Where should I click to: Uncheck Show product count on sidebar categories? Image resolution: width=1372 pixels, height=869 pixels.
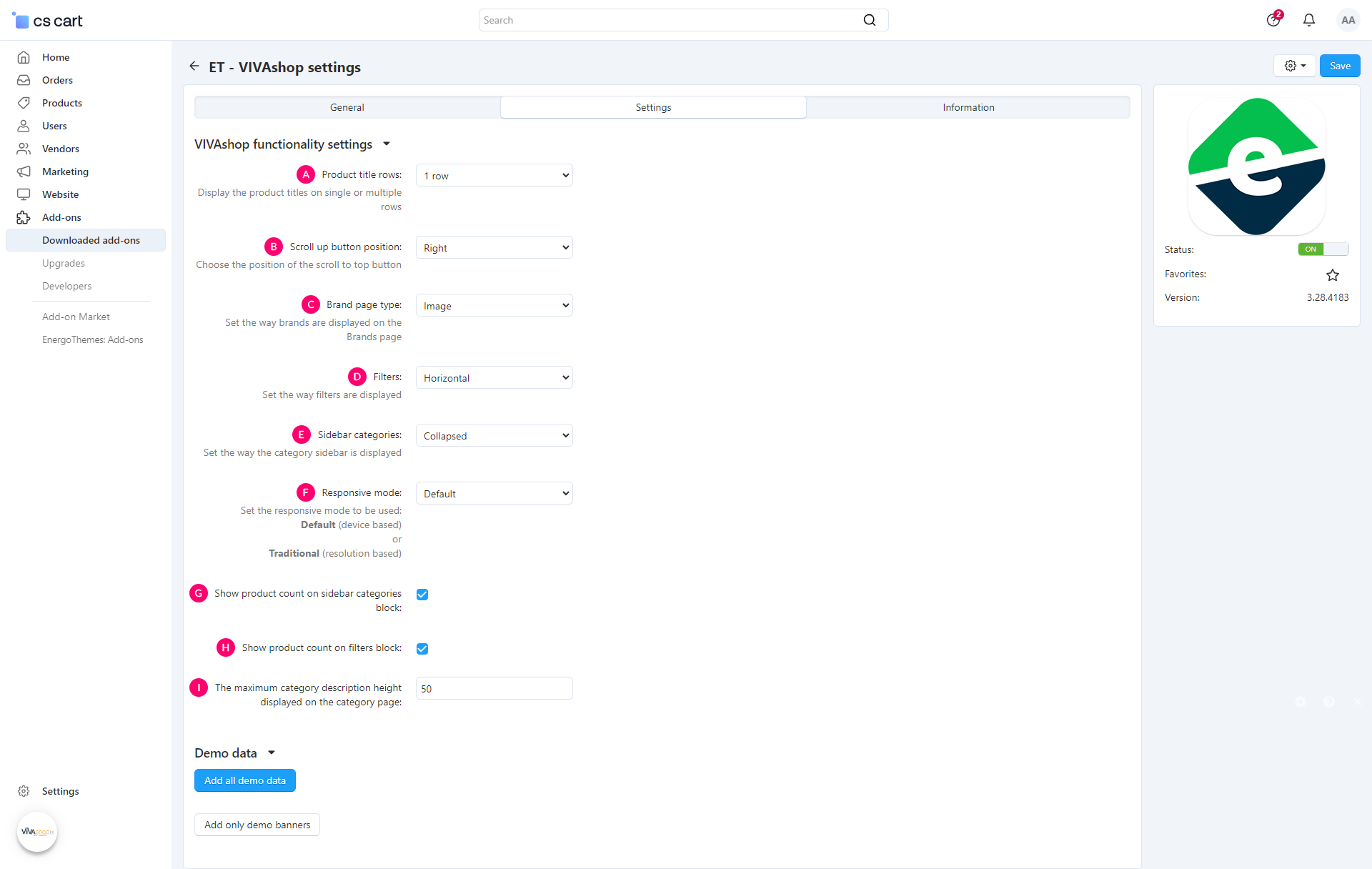point(422,595)
